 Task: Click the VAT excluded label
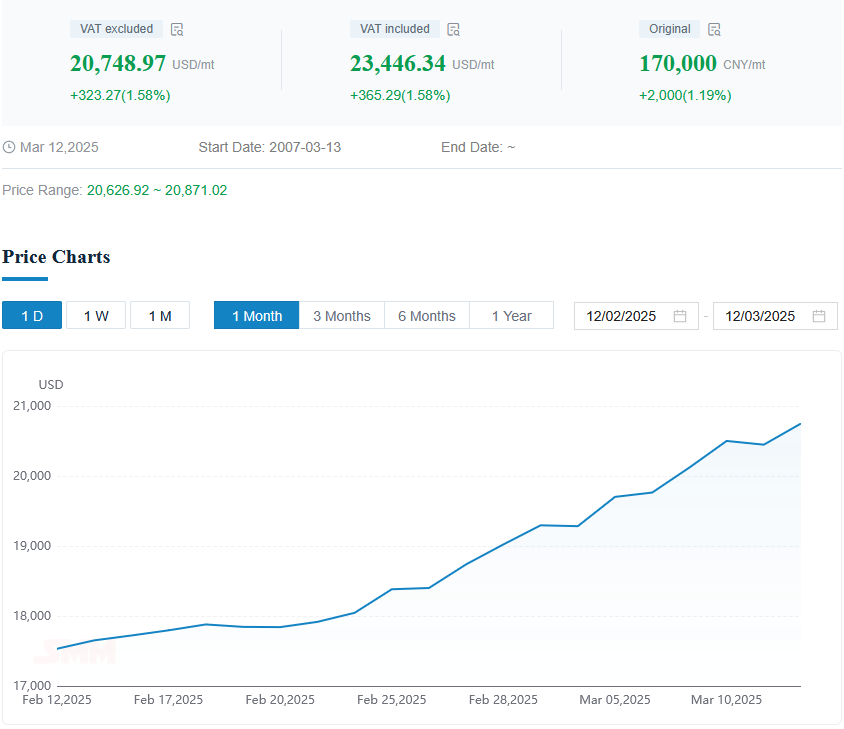coord(116,29)
